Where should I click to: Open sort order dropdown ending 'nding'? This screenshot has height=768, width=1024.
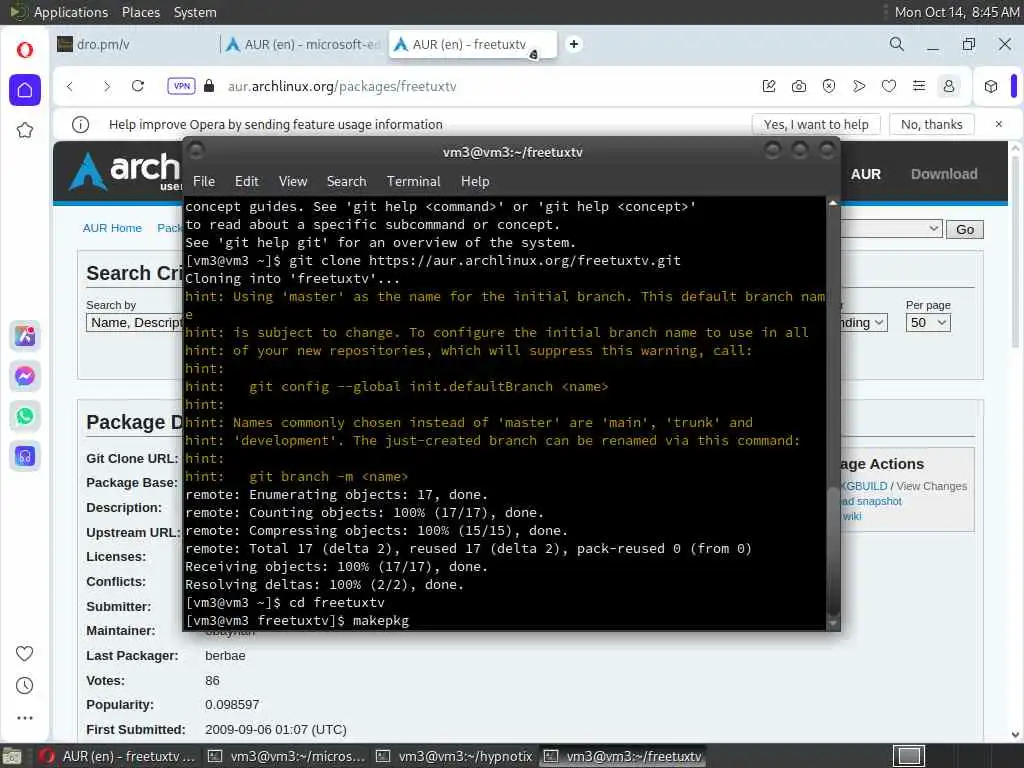coord(863,323)
